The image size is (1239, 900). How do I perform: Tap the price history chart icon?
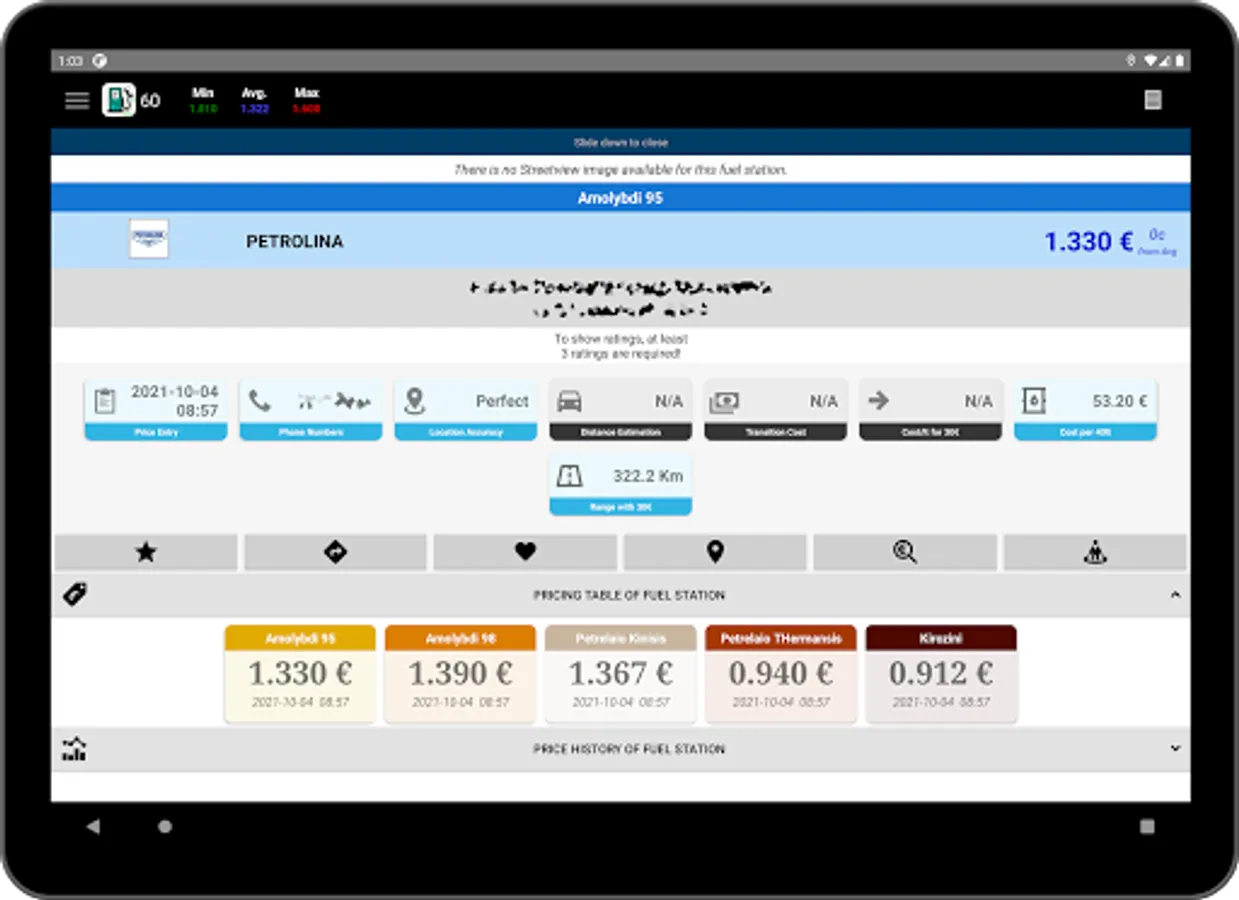pos(74,749)
